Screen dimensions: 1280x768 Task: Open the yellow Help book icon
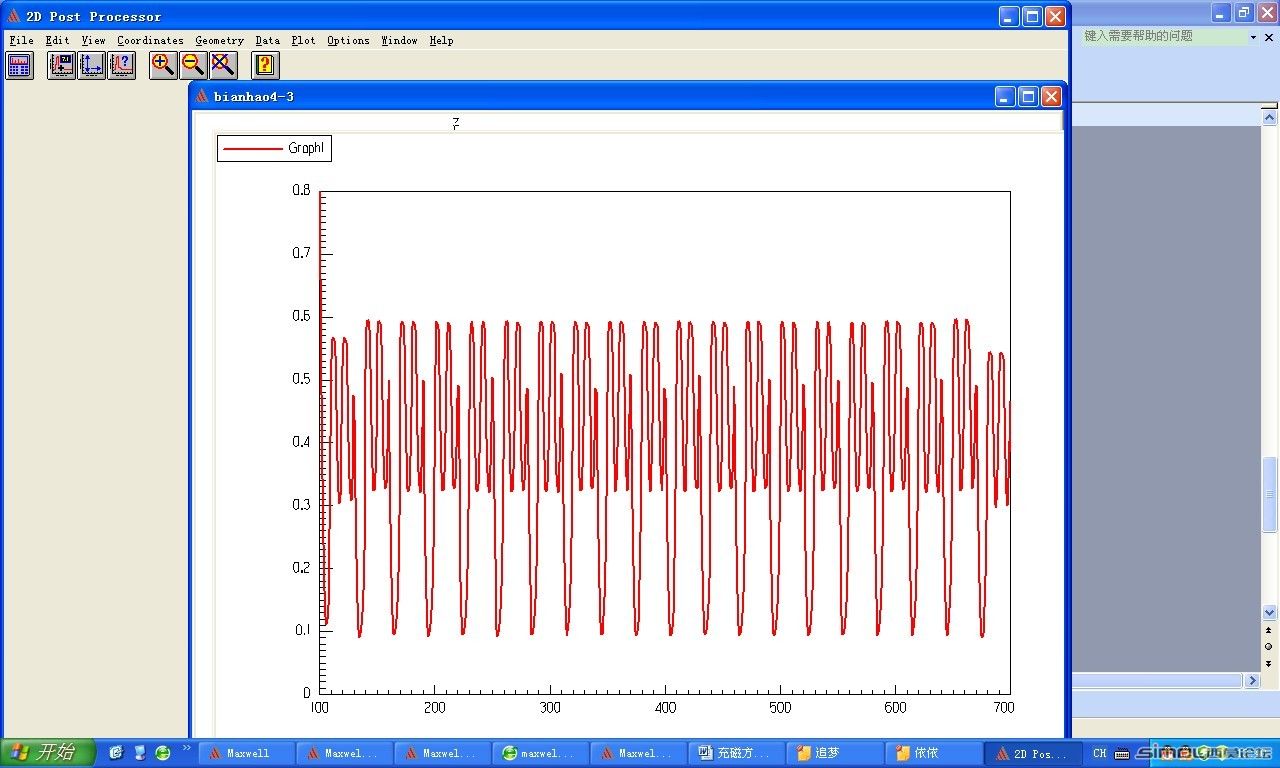[x=265, y=66]
